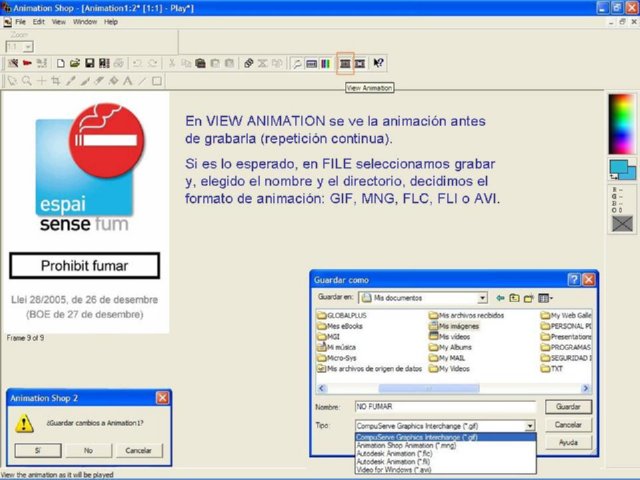Viewport: 640px width, 480px height.
Task: Open the Banner Wizard red flag icon
Action: pos(27,63)
